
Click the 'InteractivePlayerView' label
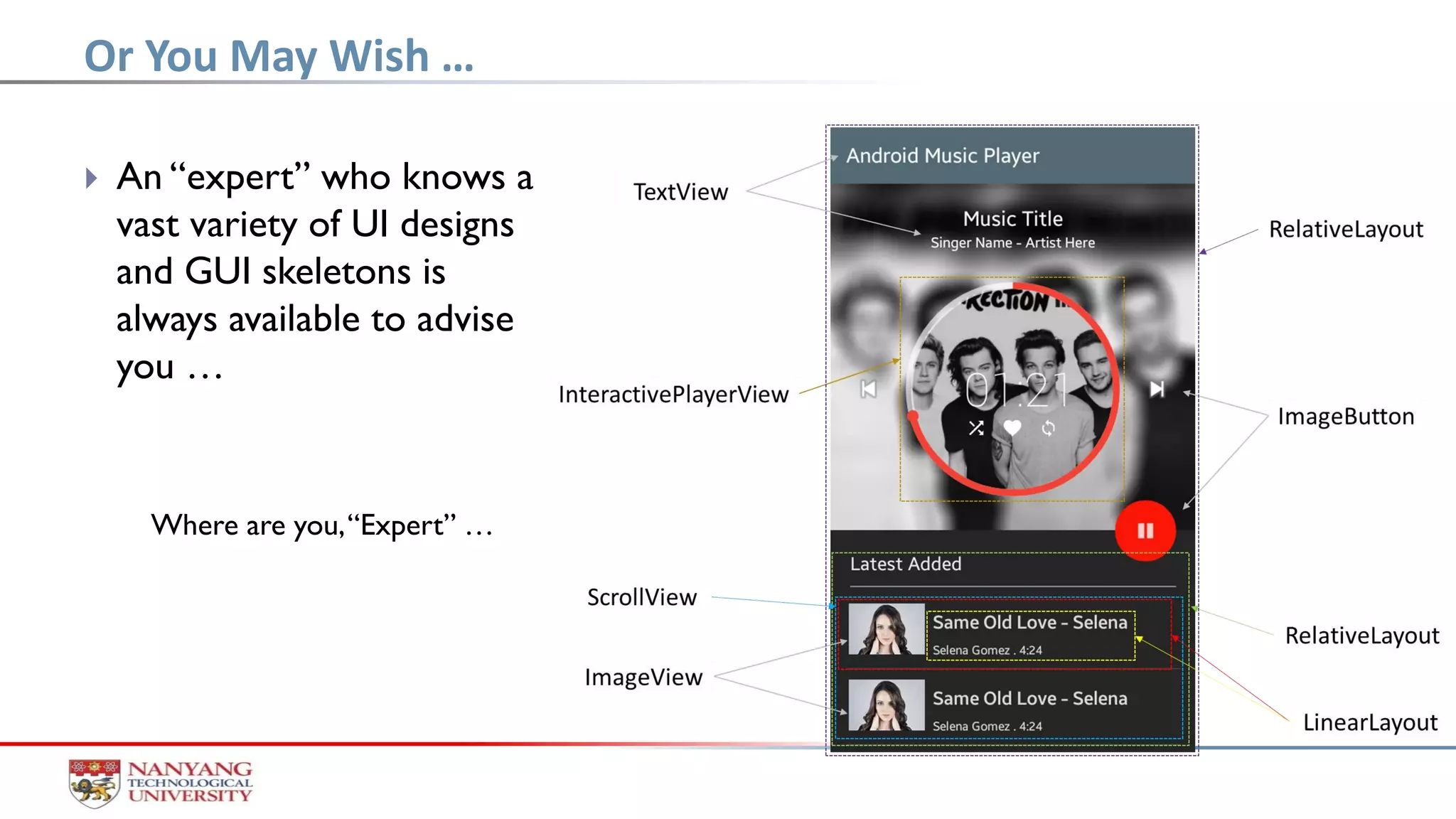[x=673, y=395]
